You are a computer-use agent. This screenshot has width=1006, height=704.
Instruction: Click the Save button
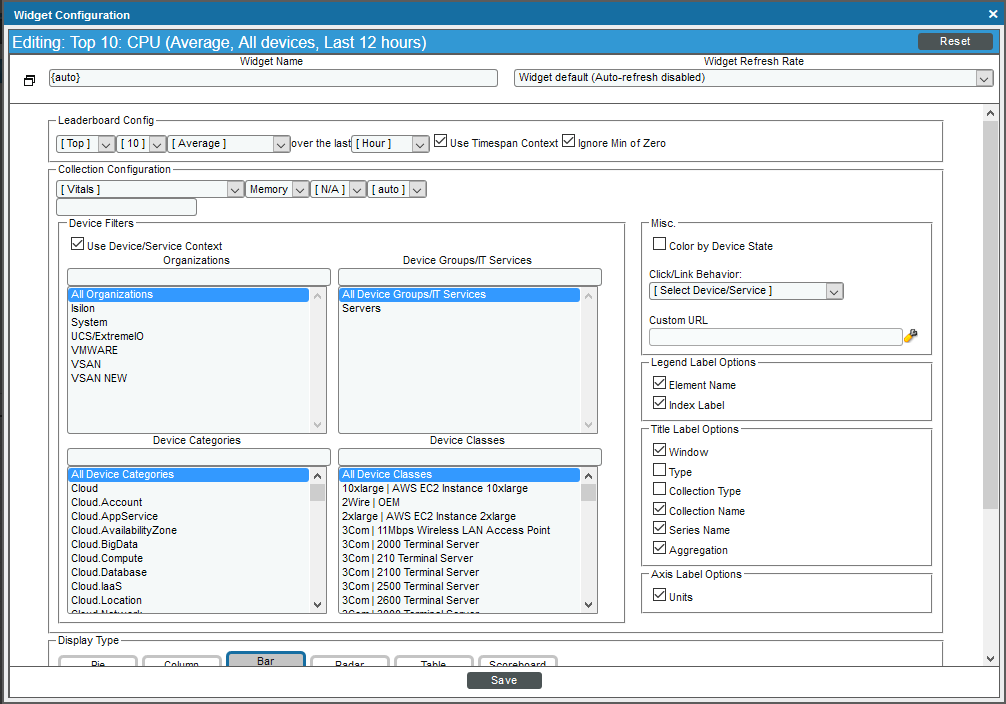[x=504, y=680]
